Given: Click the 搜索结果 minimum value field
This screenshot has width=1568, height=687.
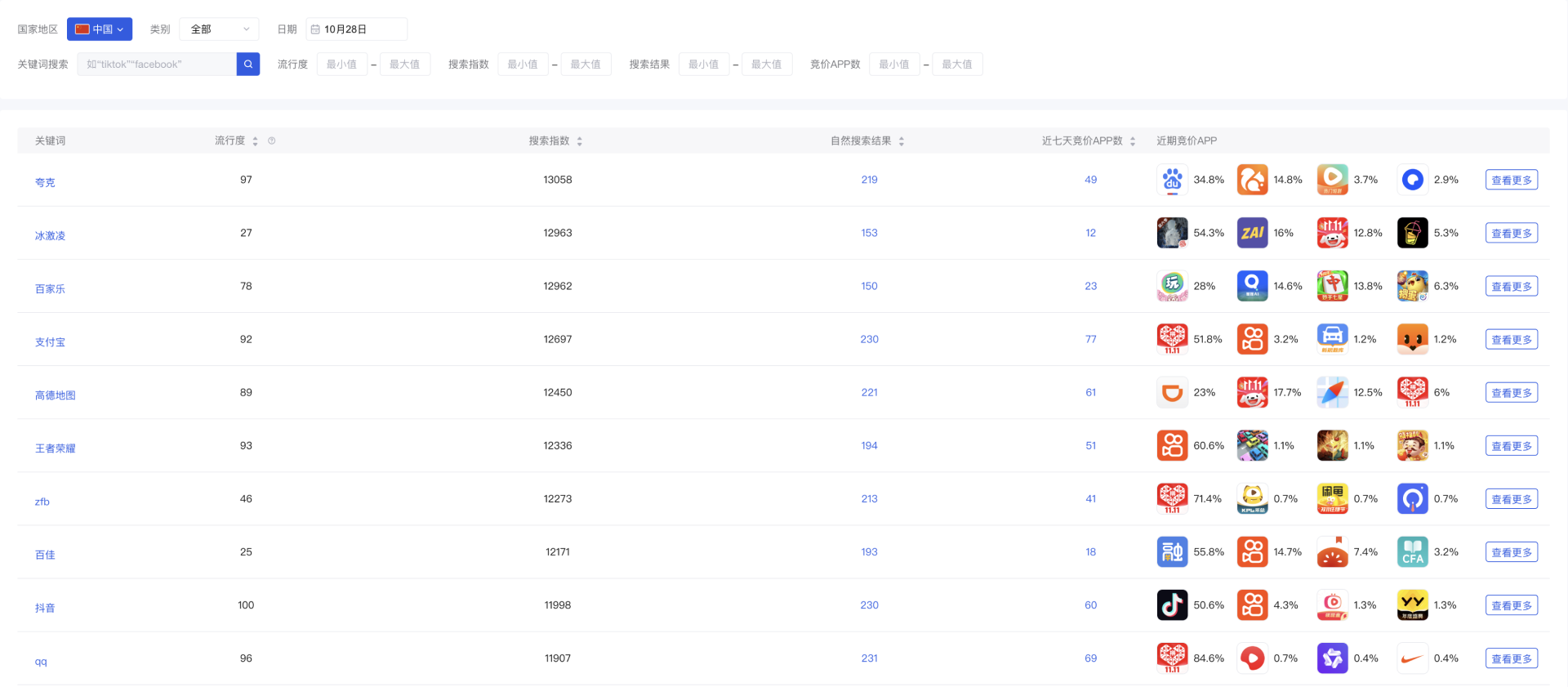Looking at the screenshot, I should (704, 64).
